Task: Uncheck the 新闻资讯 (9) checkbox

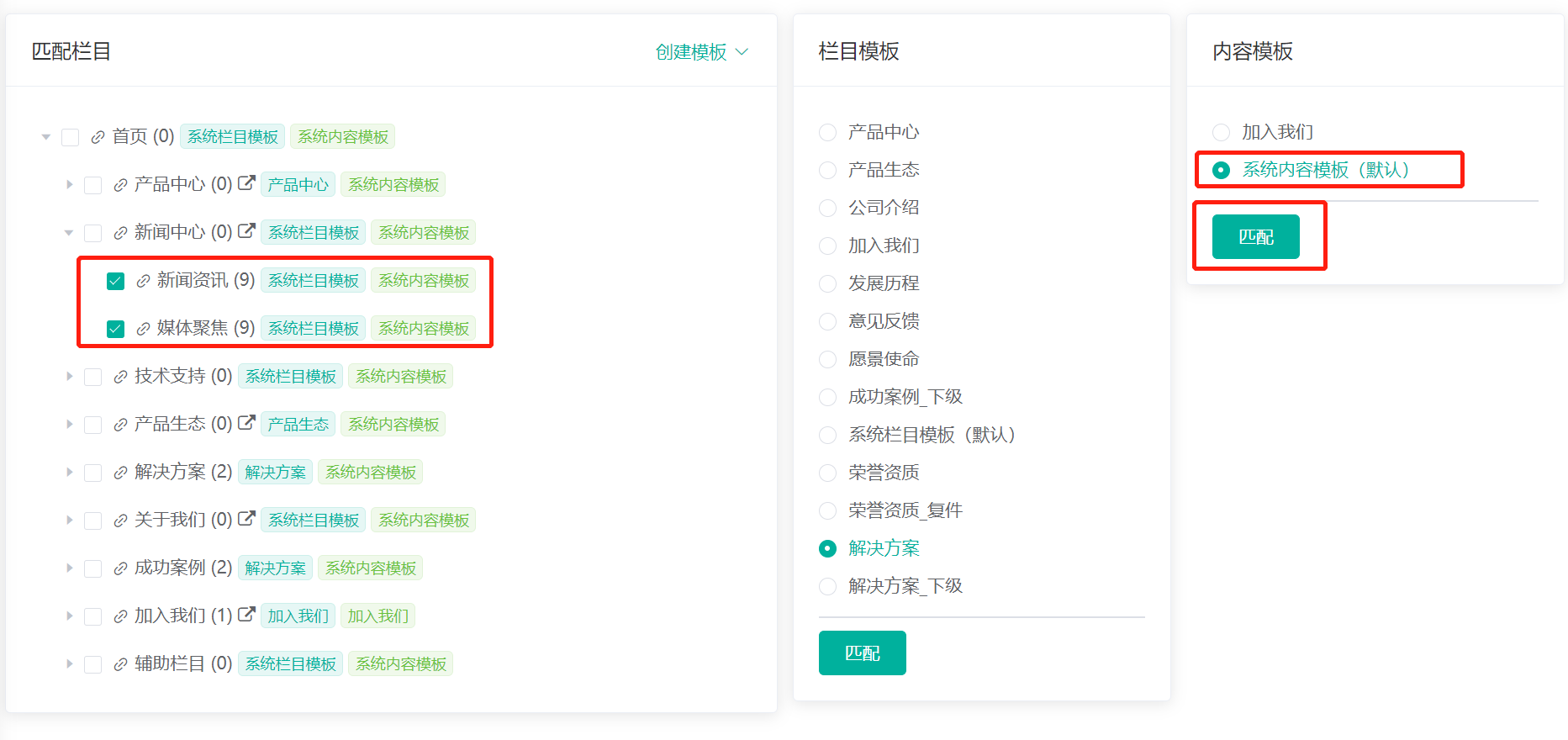Action: pos(116,281)
